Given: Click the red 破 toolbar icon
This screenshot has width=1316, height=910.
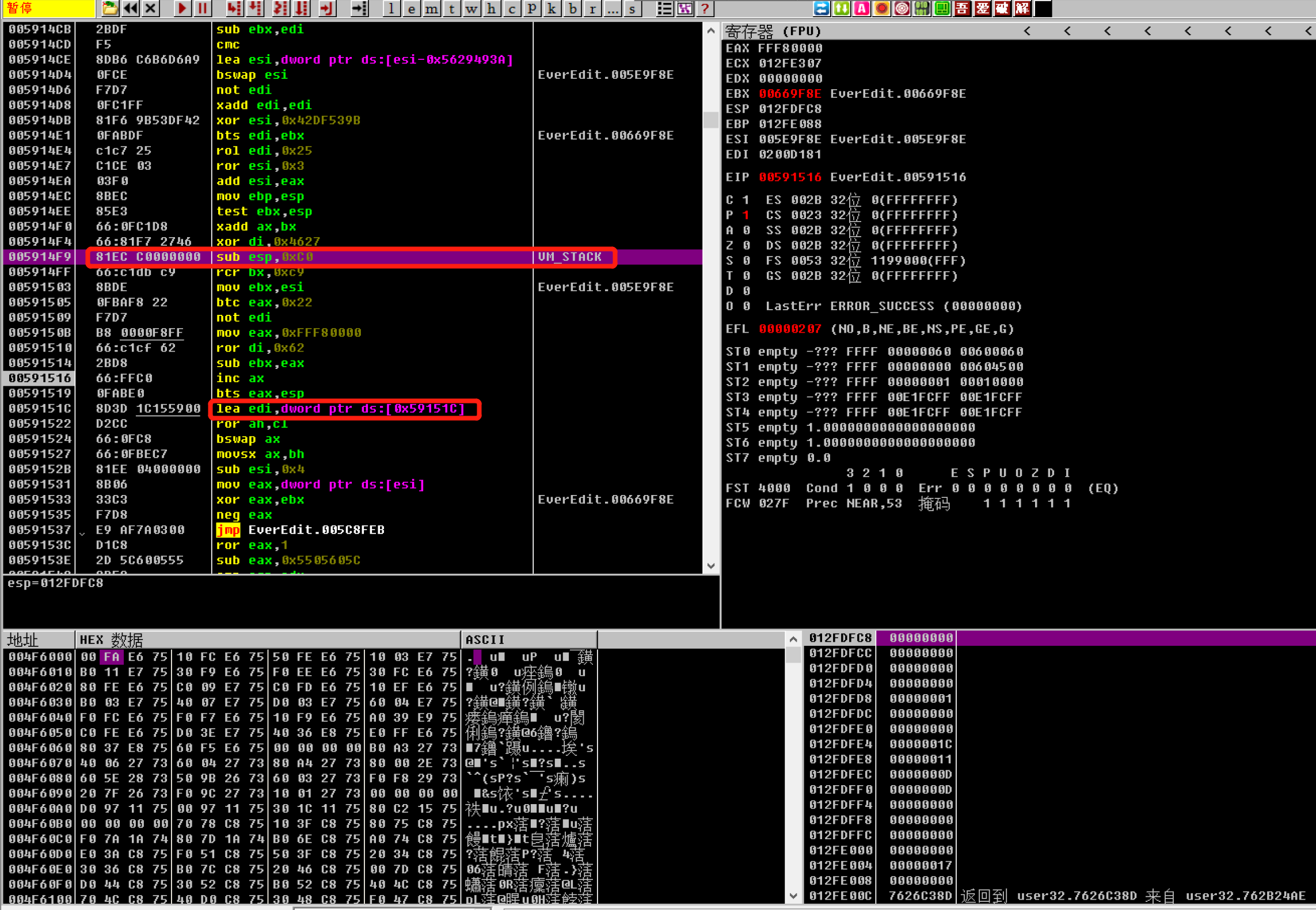Looking at the screenshot, I should (1003, 8).
